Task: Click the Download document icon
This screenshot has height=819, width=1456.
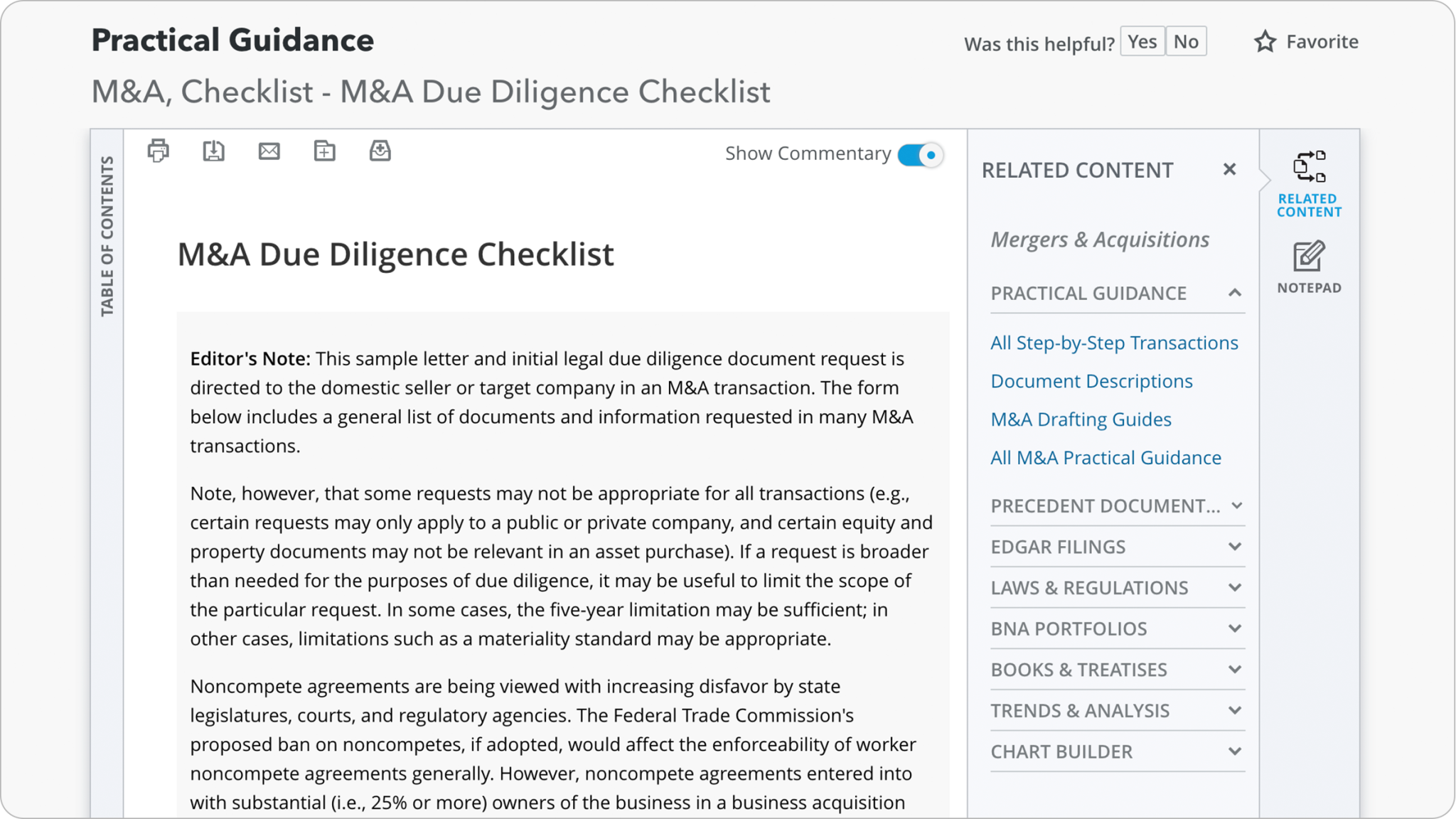Action: tap(214, 151)
